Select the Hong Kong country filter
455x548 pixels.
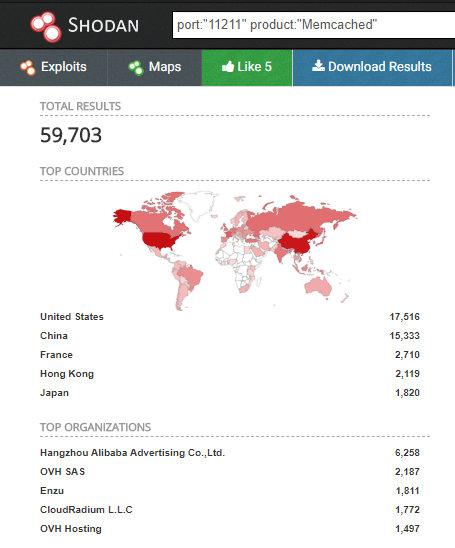tap(67, 374)
